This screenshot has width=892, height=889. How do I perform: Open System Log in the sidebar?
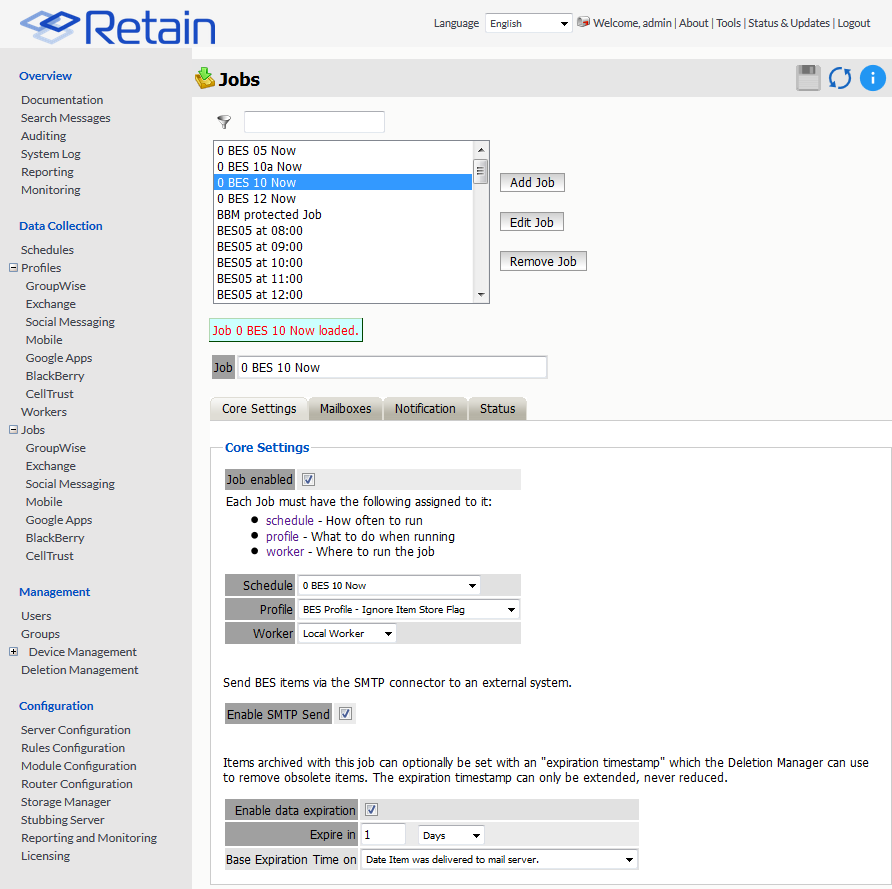click(x=51, y=154)
